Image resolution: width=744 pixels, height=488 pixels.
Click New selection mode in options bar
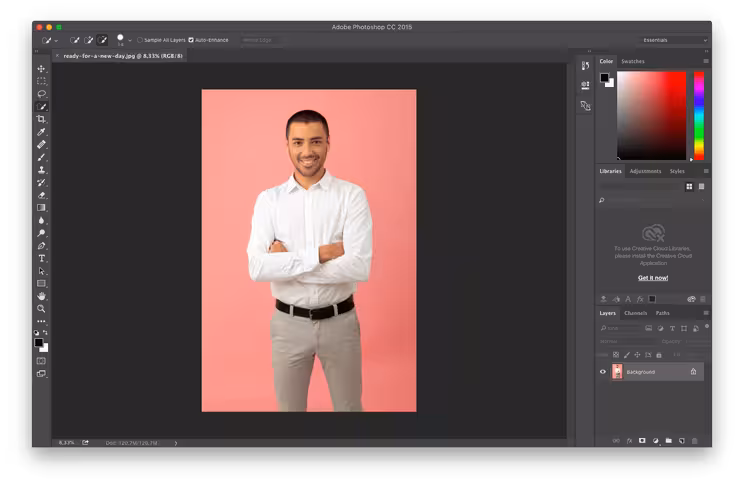pyautogui.click(x=74, y=40)
